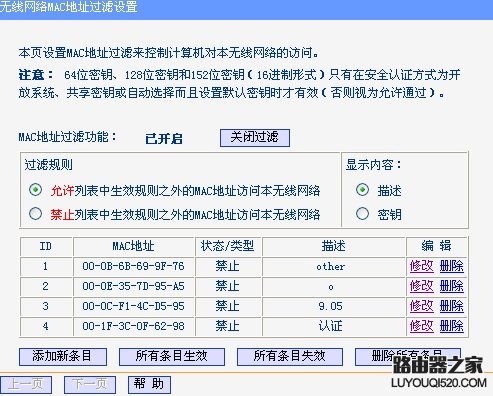493x396 pixels.
Task: Click the description cell '9.05'
Action: click(334, 306)
